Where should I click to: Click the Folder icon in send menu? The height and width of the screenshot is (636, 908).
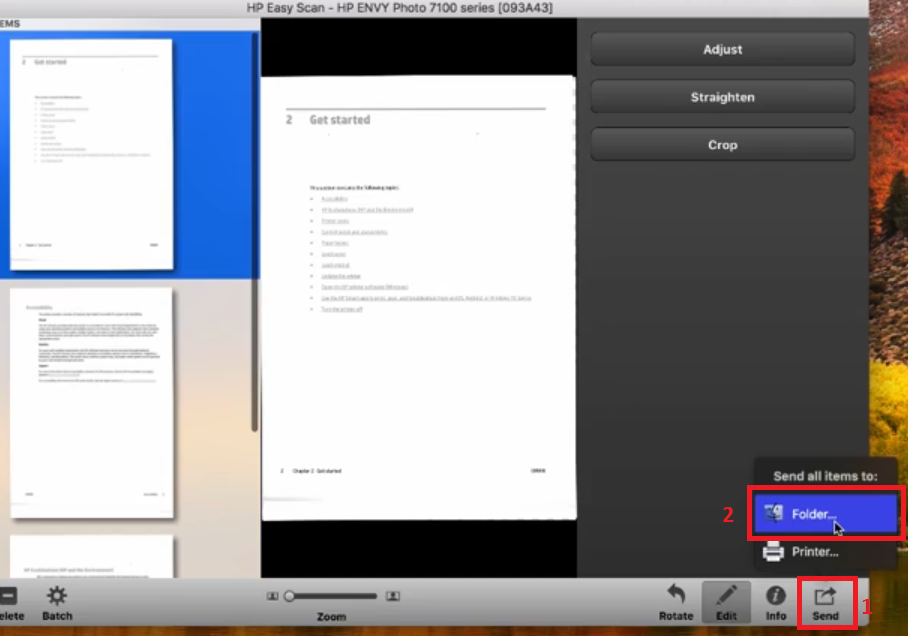tap(774, 513)
